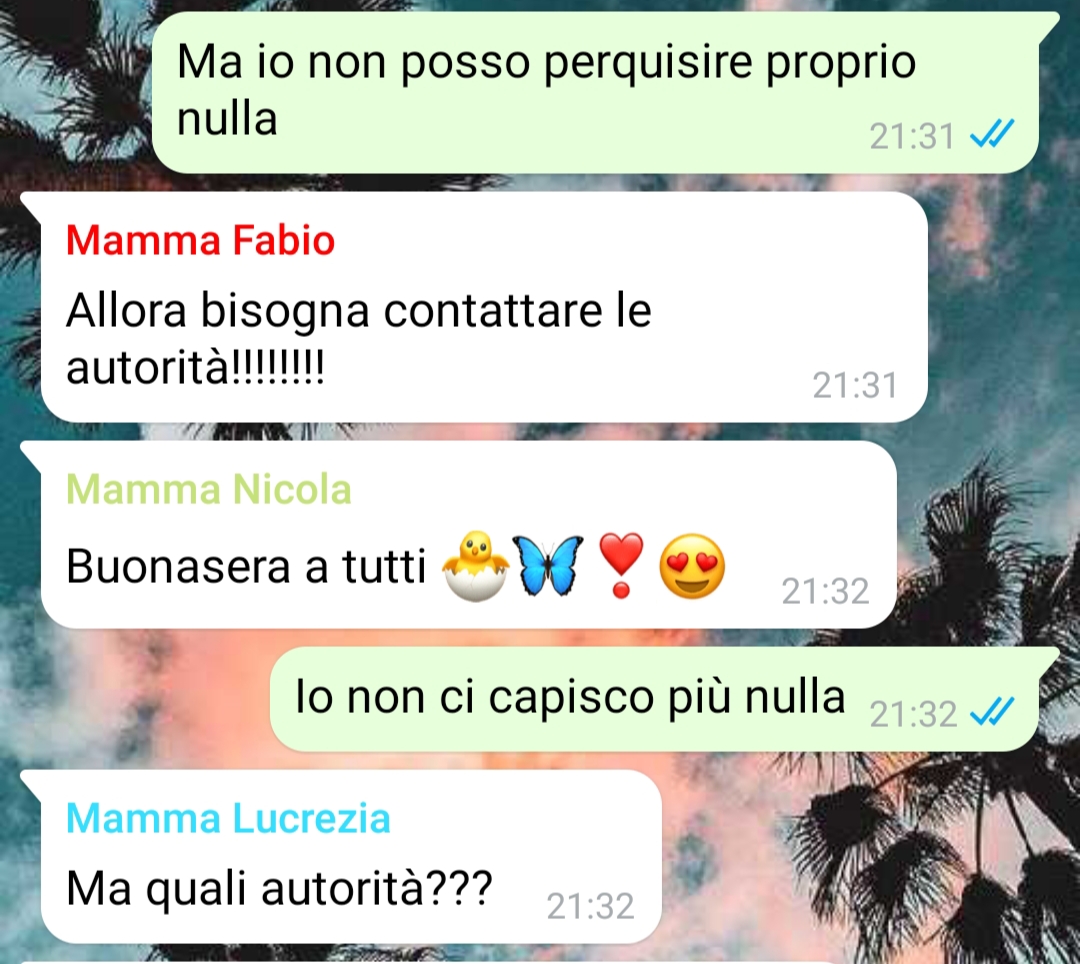Open Mamma Nicola's contact name
The width and height of the screenshot is (1080, 964).
pyautogui.click(x=209, y=490)
